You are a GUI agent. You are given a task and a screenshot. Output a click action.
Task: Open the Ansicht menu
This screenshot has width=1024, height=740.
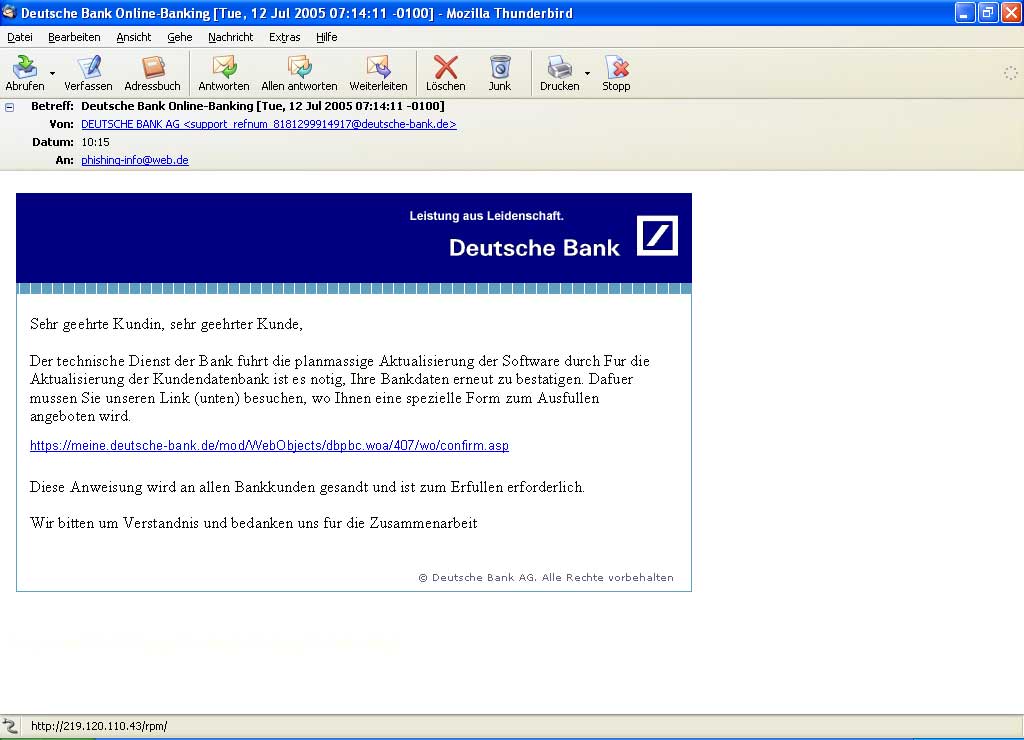click(x=134, y=37)
